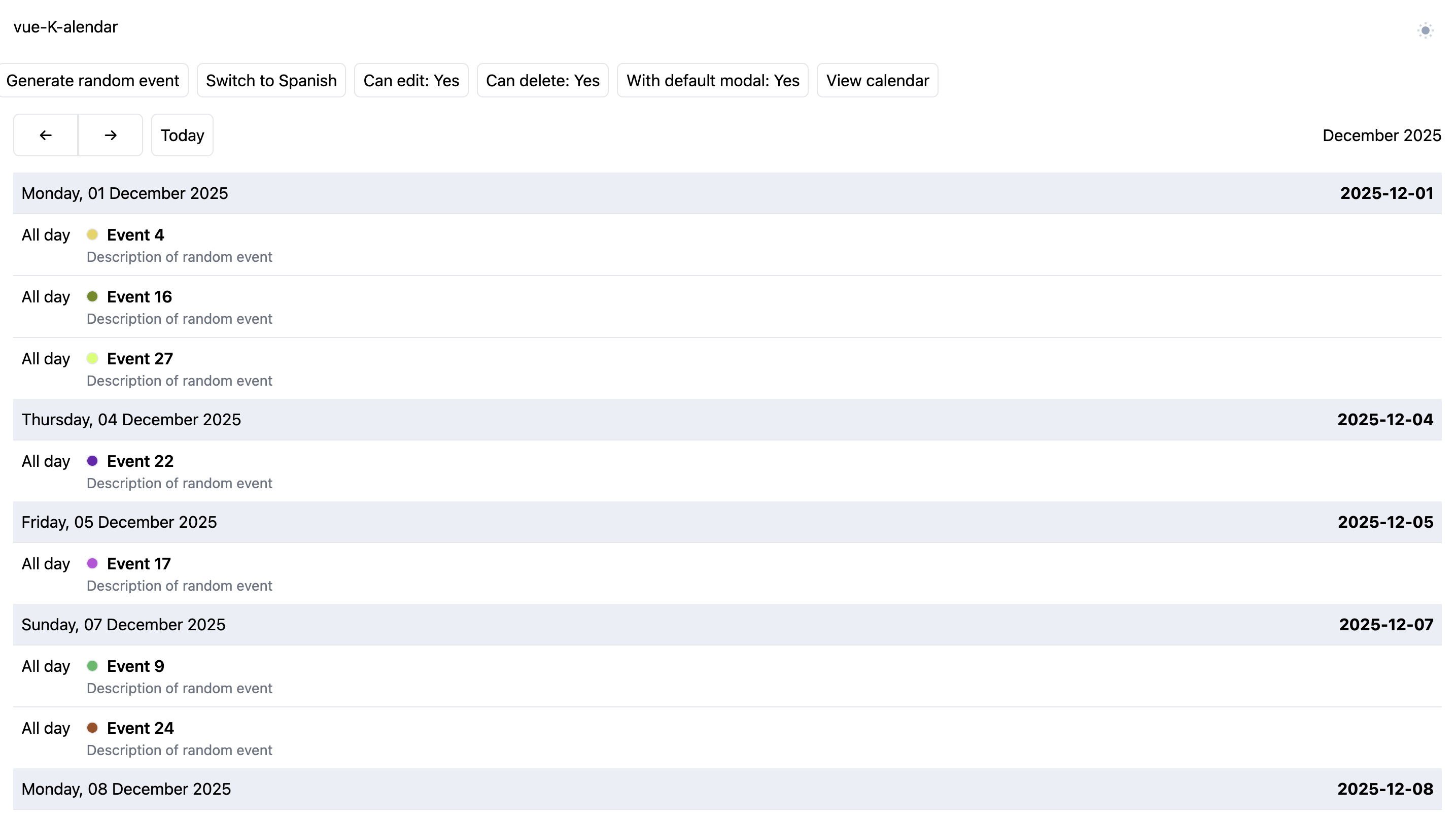The image size is (1456, 816).
Task: Jump to Today
Action: (x=182, y=135)
